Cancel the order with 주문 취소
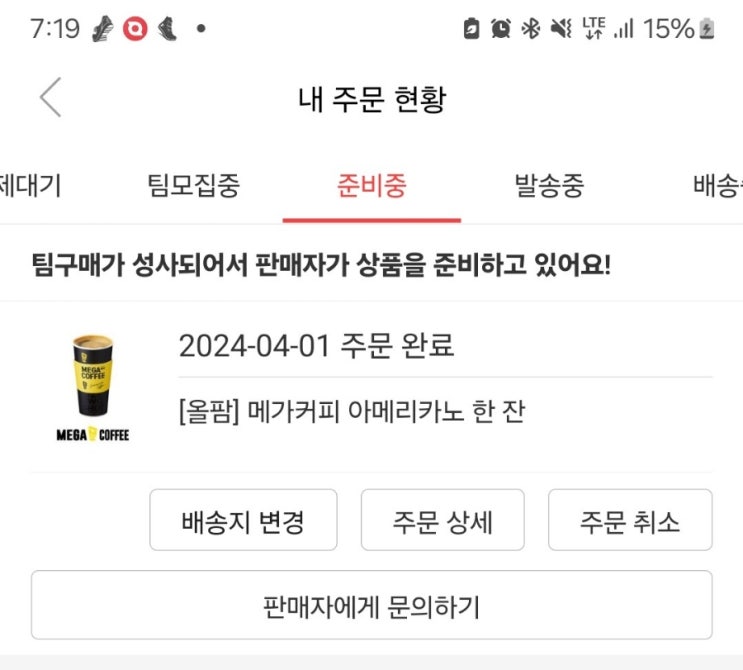 click(630, 520)
